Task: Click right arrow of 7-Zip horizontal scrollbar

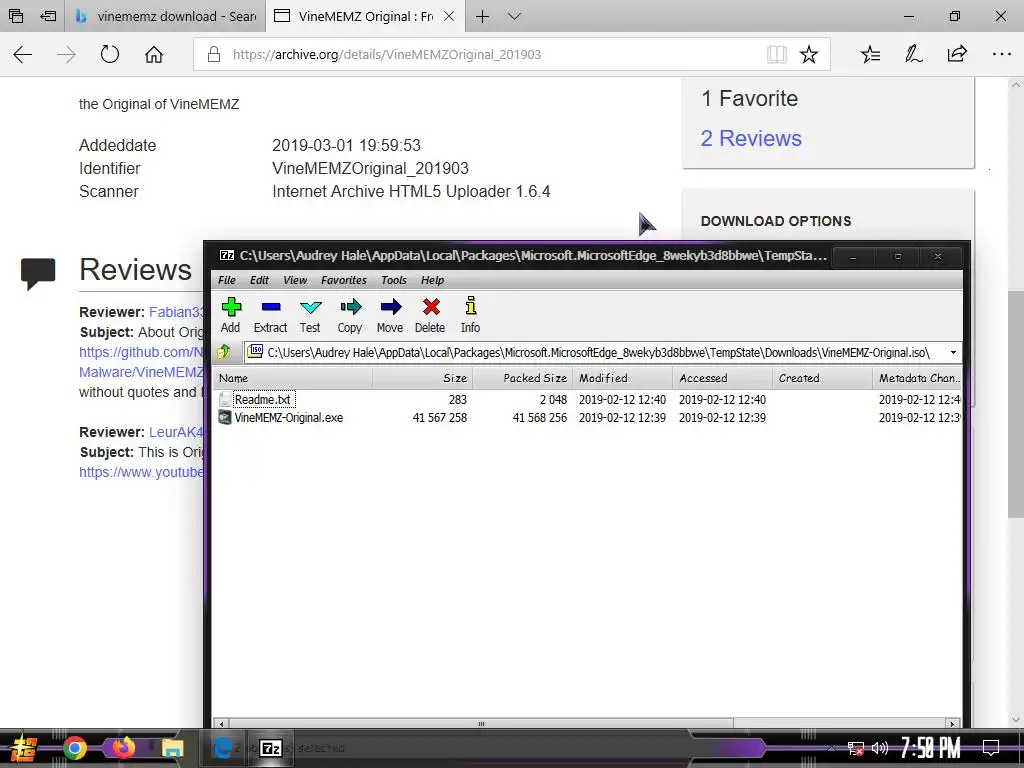Action: point(953,724)
